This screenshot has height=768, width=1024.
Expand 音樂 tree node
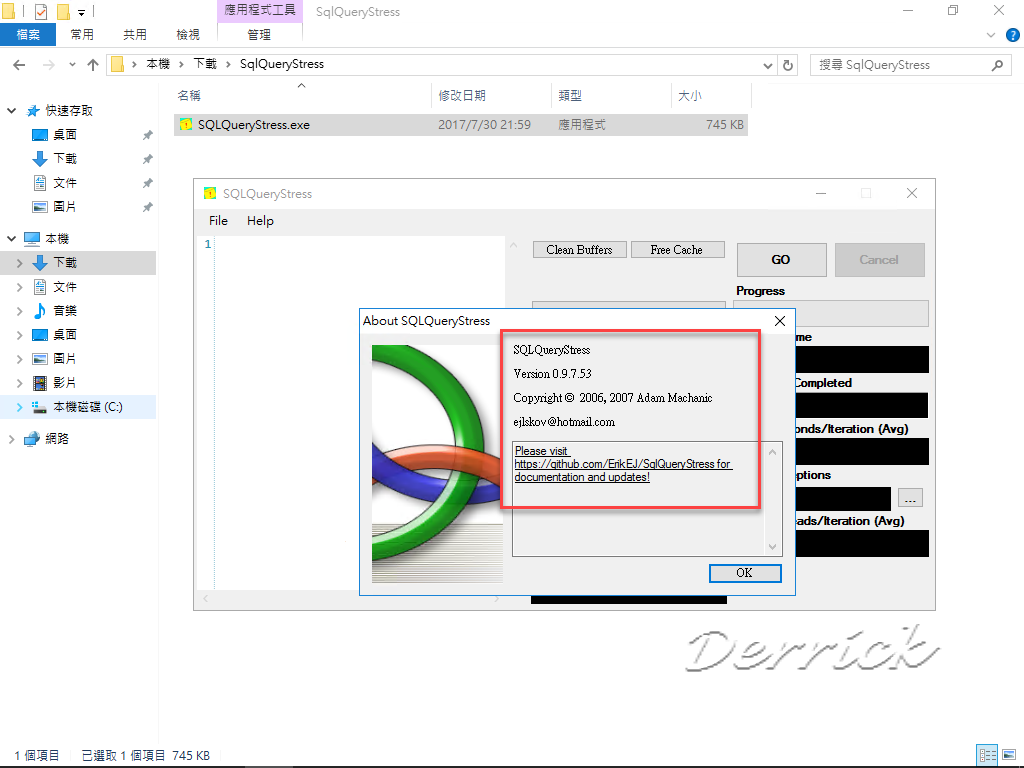19,311
